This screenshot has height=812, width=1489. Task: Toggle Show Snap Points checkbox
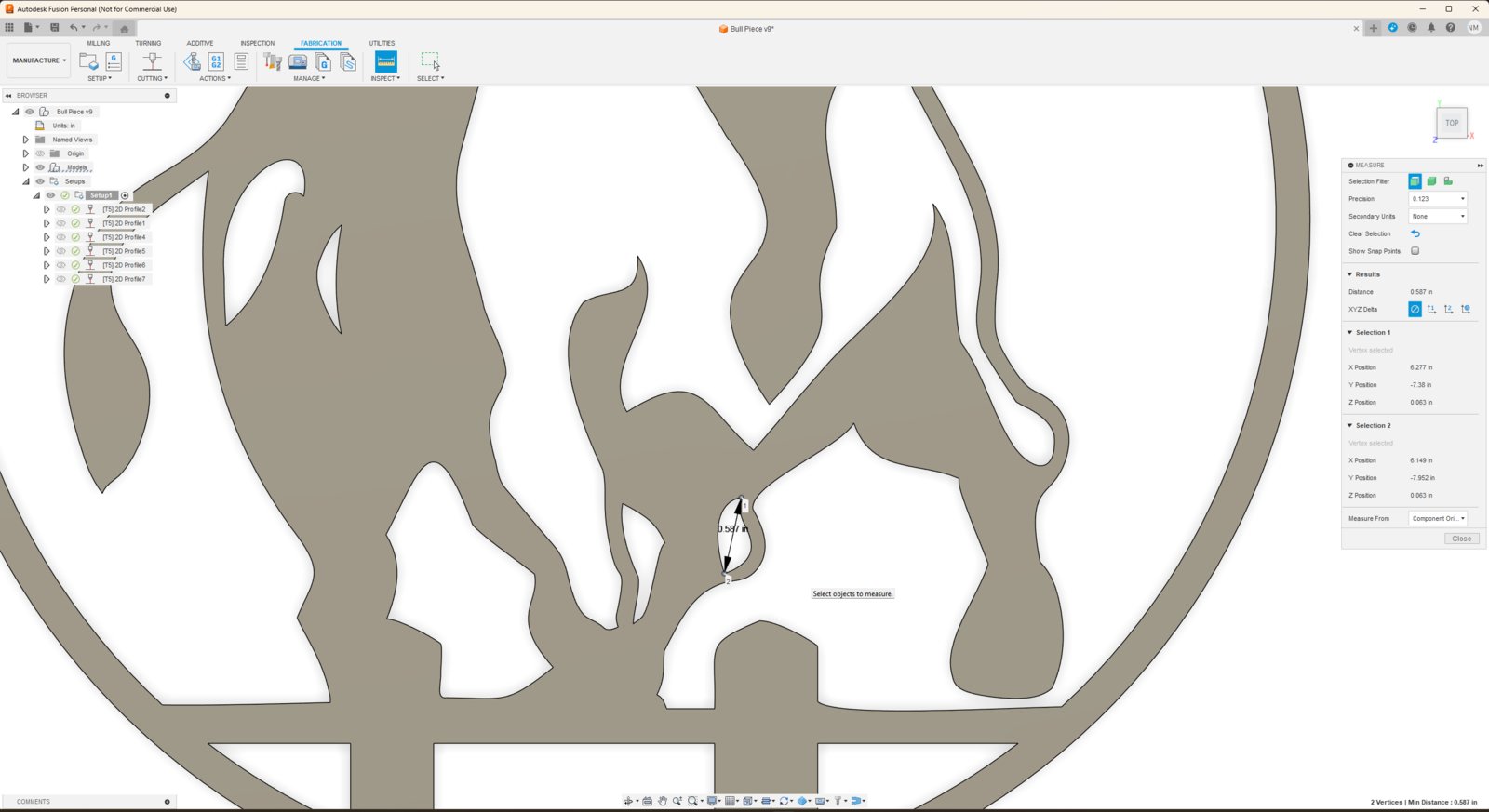coord(1415,251)
